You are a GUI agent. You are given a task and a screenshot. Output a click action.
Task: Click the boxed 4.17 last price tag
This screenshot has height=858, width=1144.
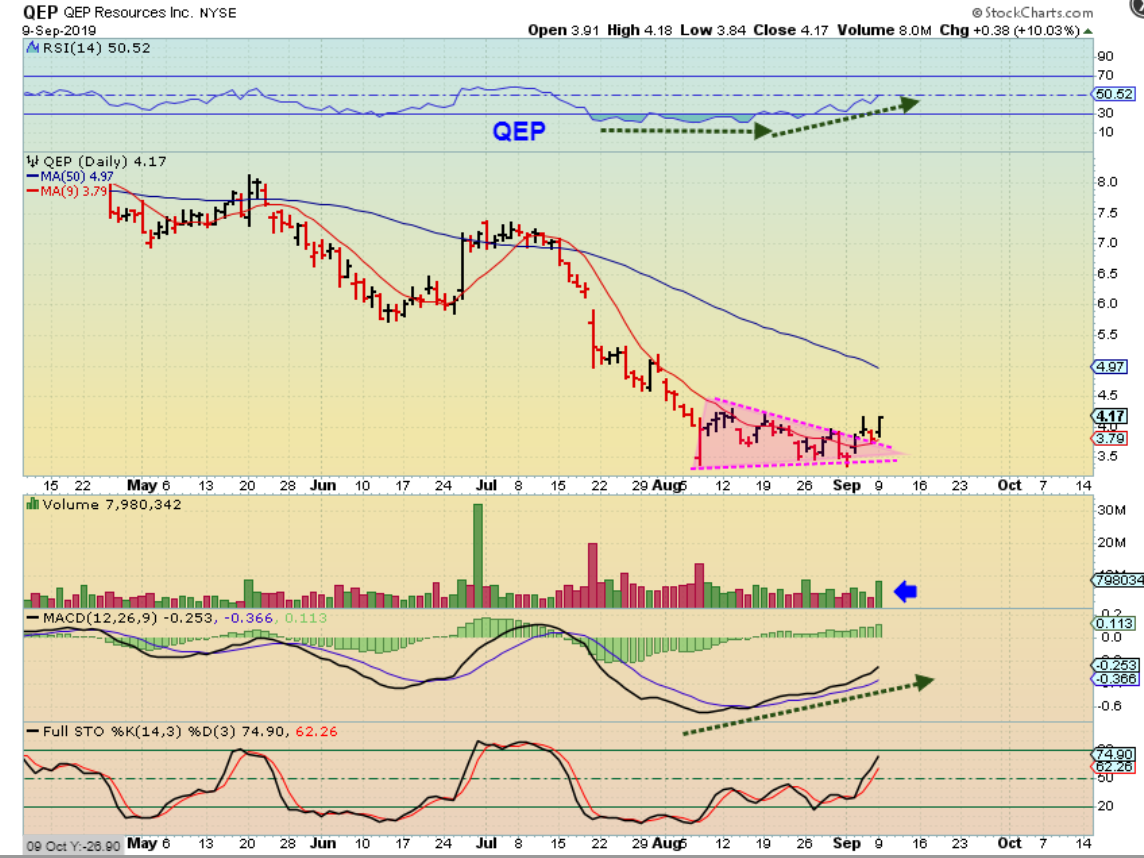(1110, 417)
